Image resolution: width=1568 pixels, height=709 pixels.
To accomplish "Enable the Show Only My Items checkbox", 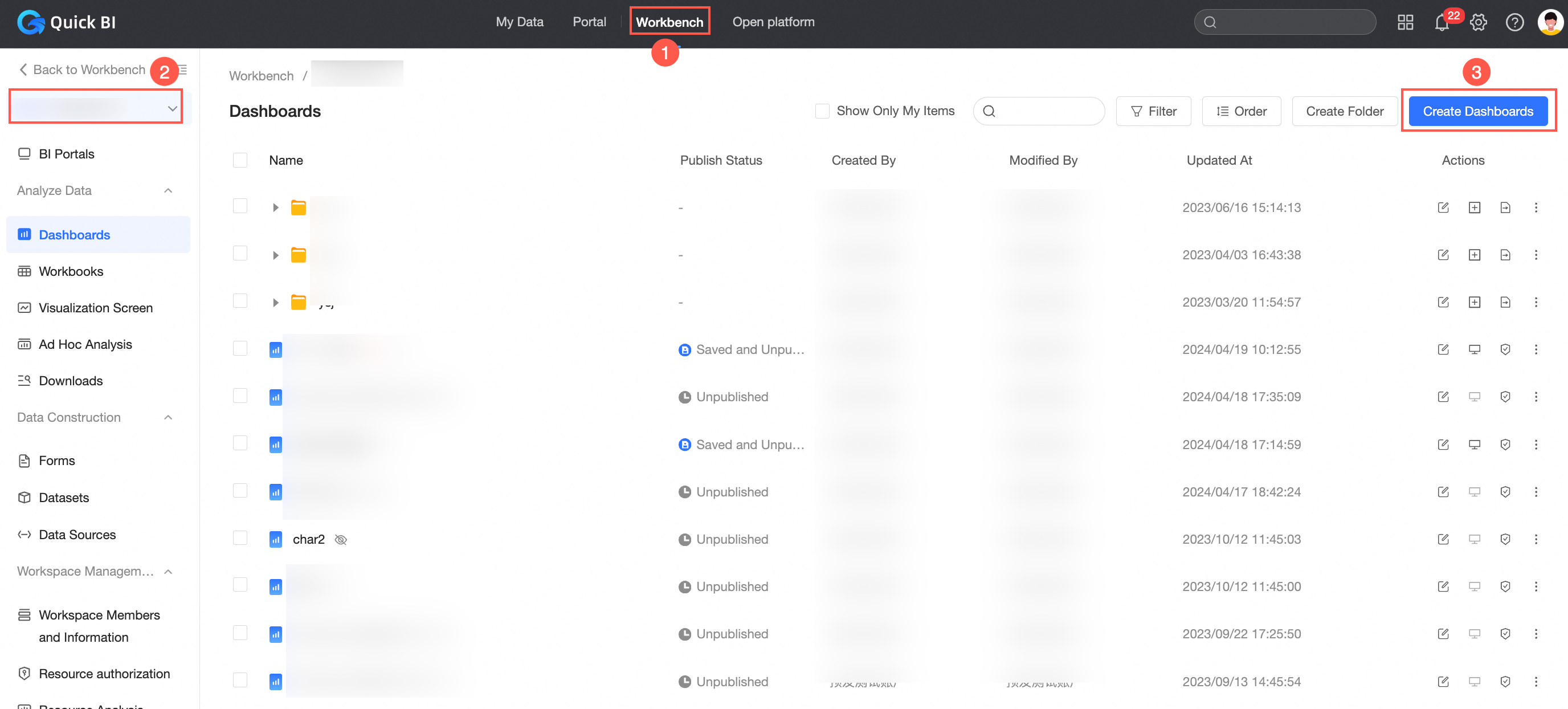I will tap(822, 112).
